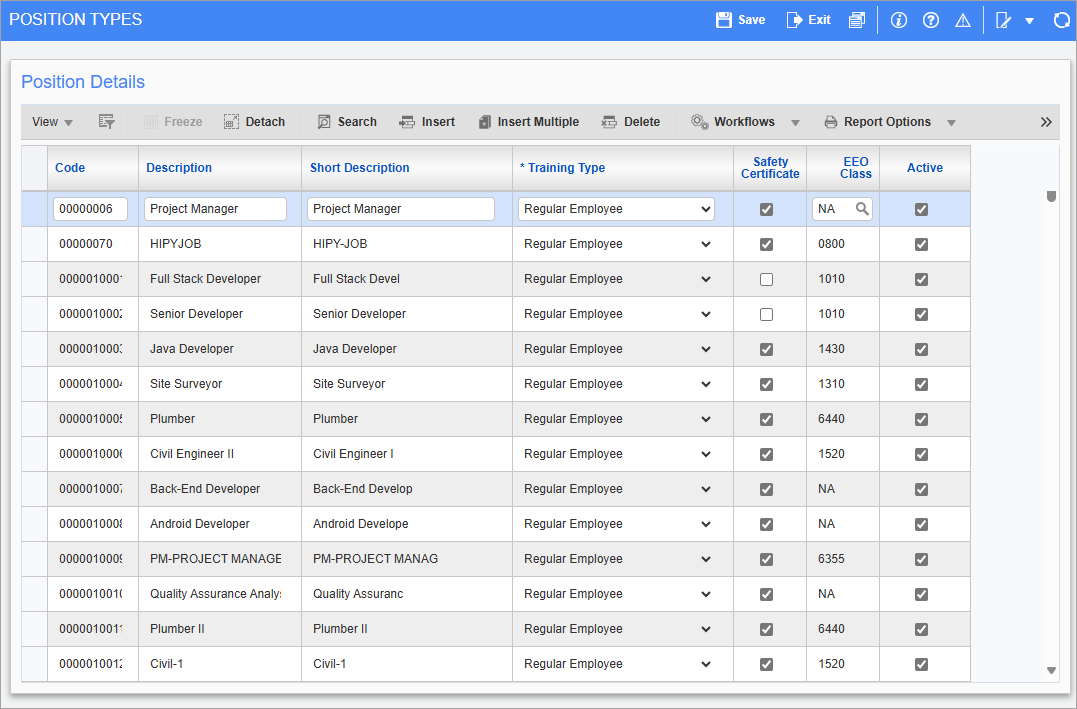
Task: Expand the Workflows dropdown arrow
Action: (795, 123)
